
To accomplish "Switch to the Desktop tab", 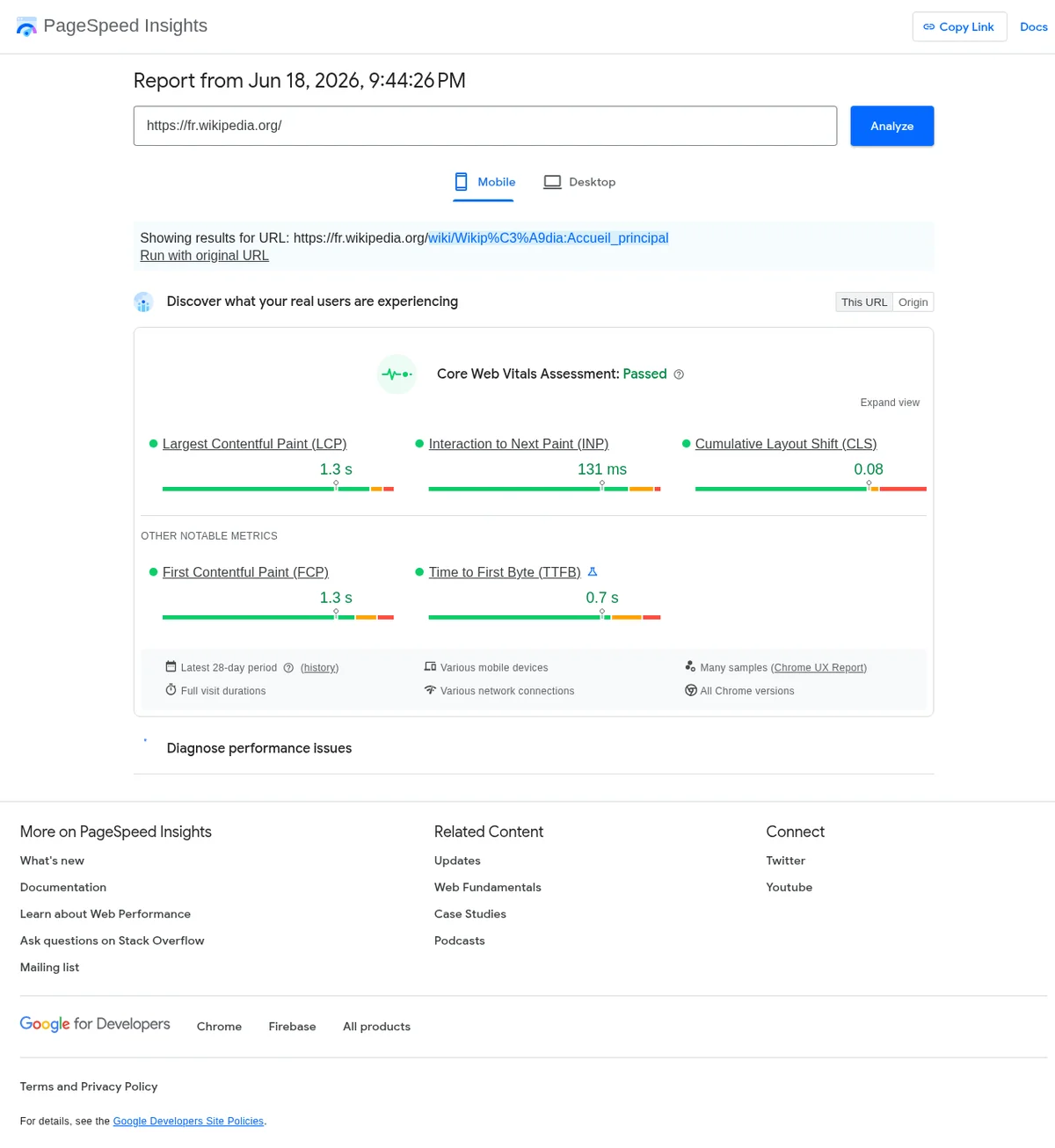I will pos(579,182).
